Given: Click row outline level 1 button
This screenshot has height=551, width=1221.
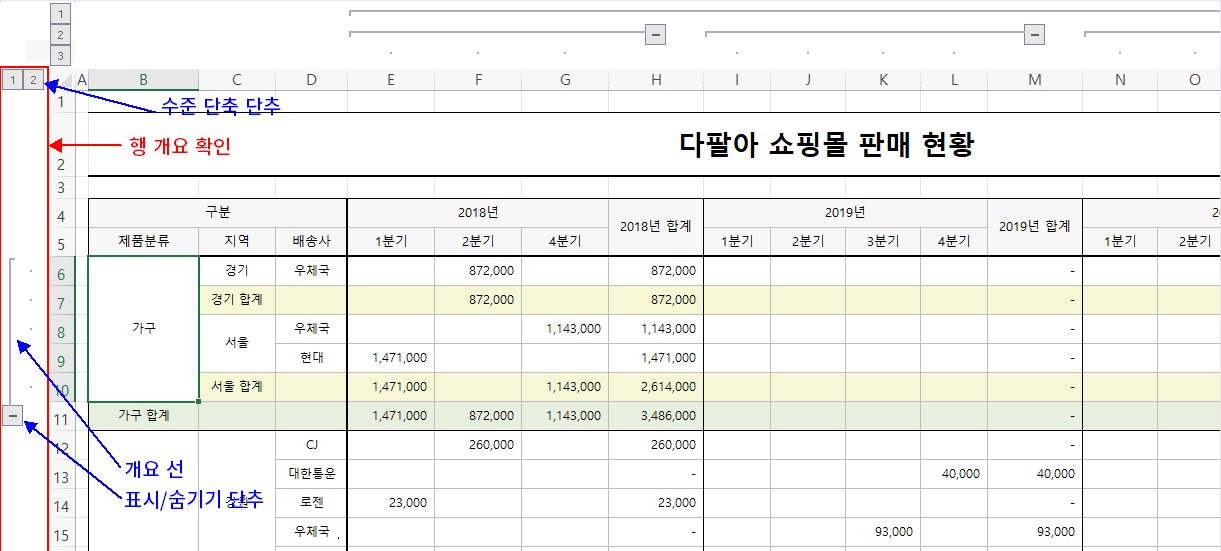Looking at the screenshot, I should coord(13,79).
